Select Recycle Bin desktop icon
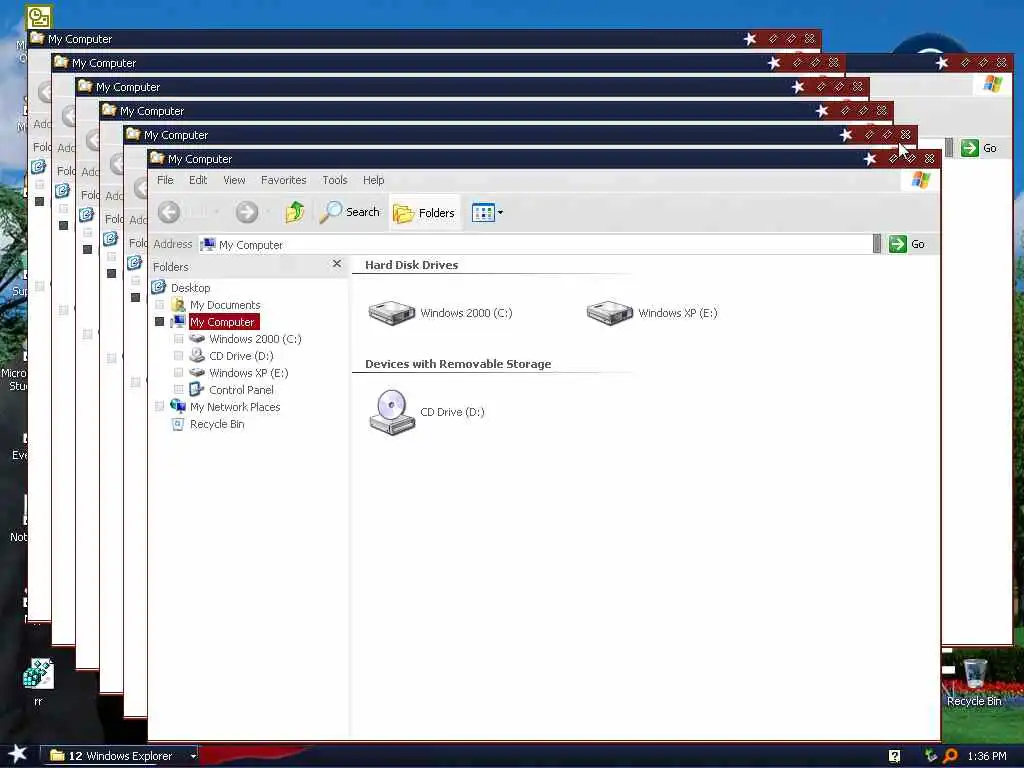Image resolution: width=1024 pixels, height=768 pixels. (x=974, y=682)
